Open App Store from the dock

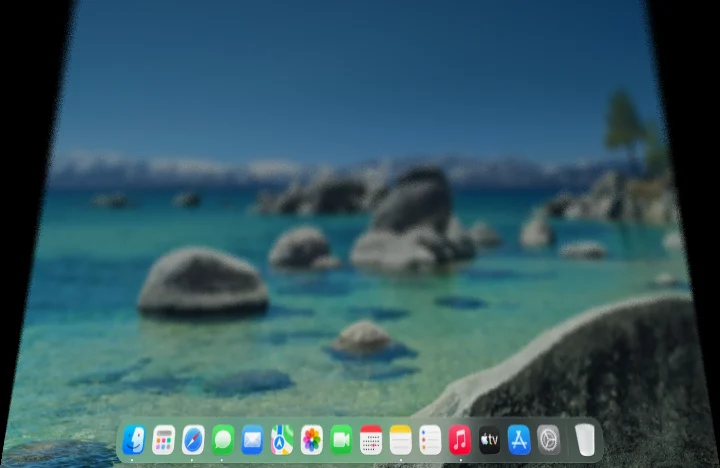pyautogui.click(x=519, y=440)
